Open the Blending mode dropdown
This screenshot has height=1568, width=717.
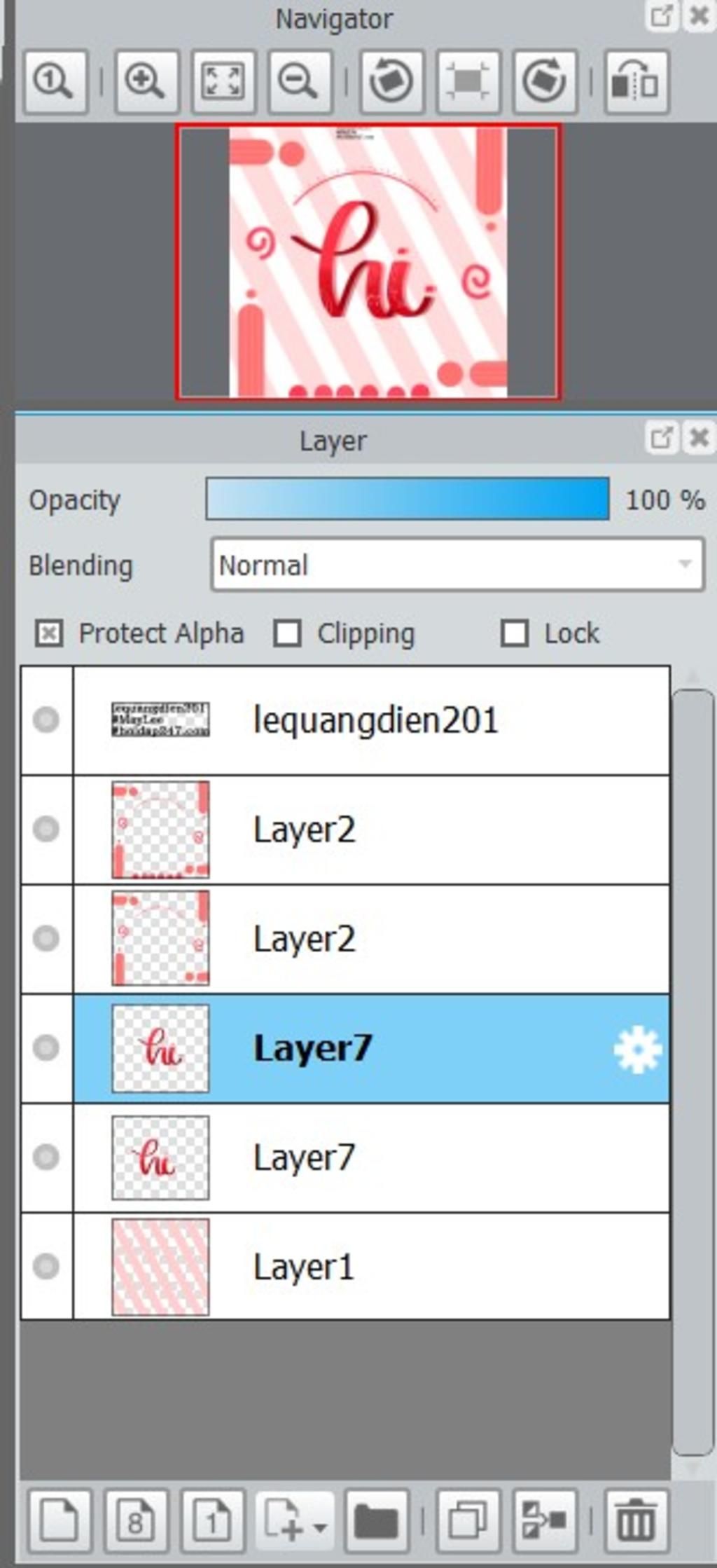click(x=457, y=565)
